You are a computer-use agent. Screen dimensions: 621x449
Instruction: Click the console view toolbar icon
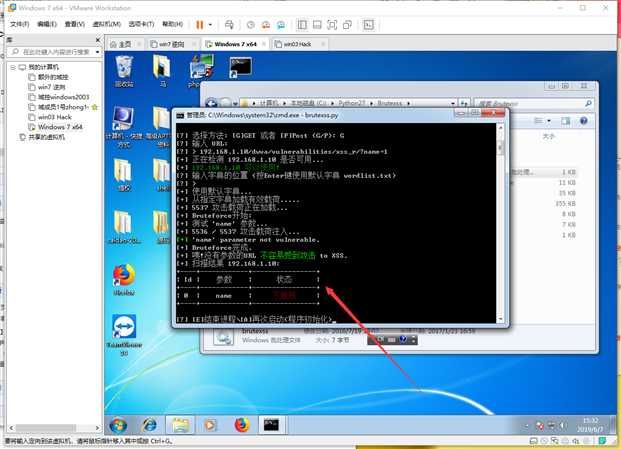368,25
